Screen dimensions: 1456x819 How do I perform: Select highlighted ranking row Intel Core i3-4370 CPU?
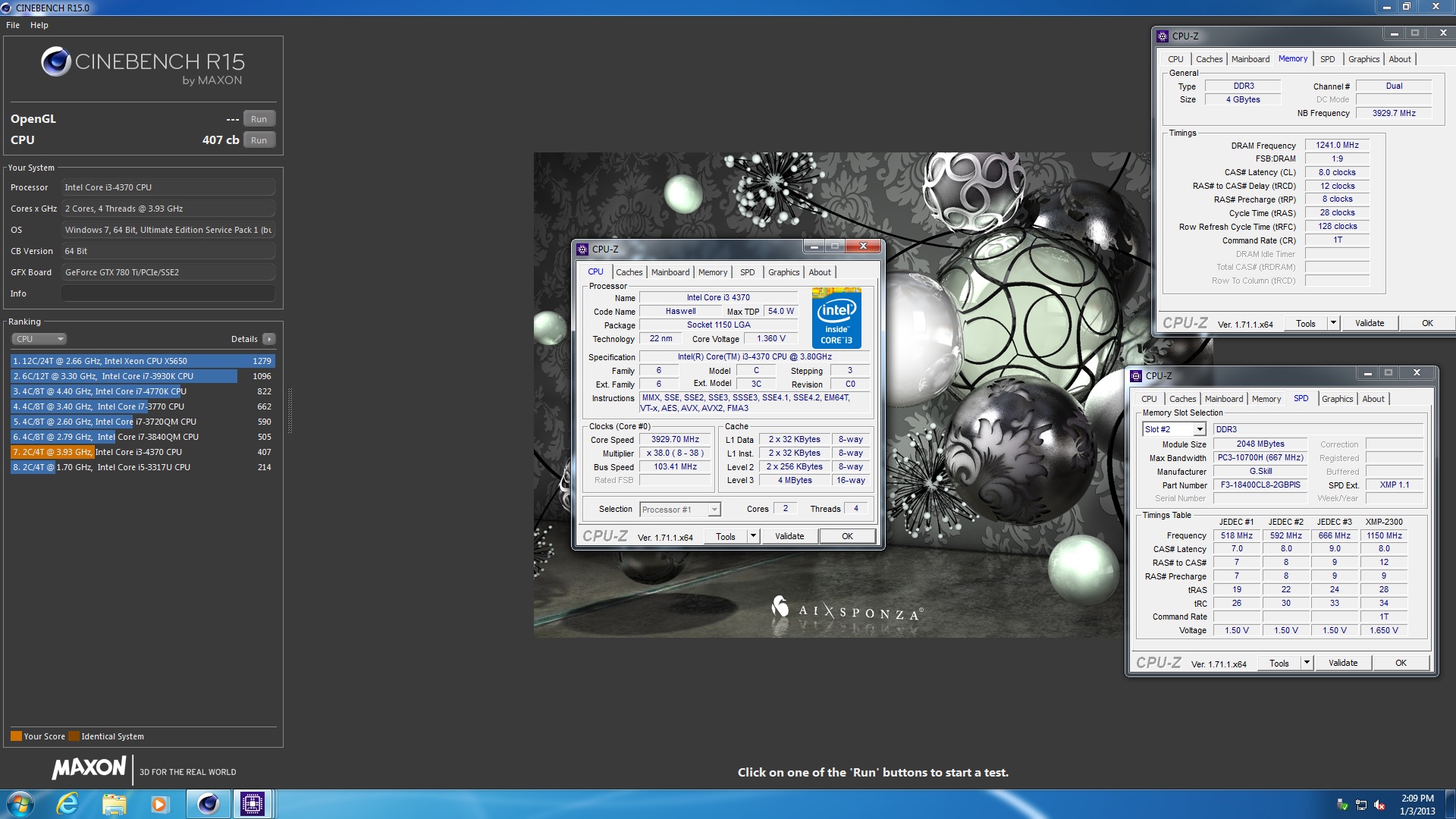click(143, 452)
